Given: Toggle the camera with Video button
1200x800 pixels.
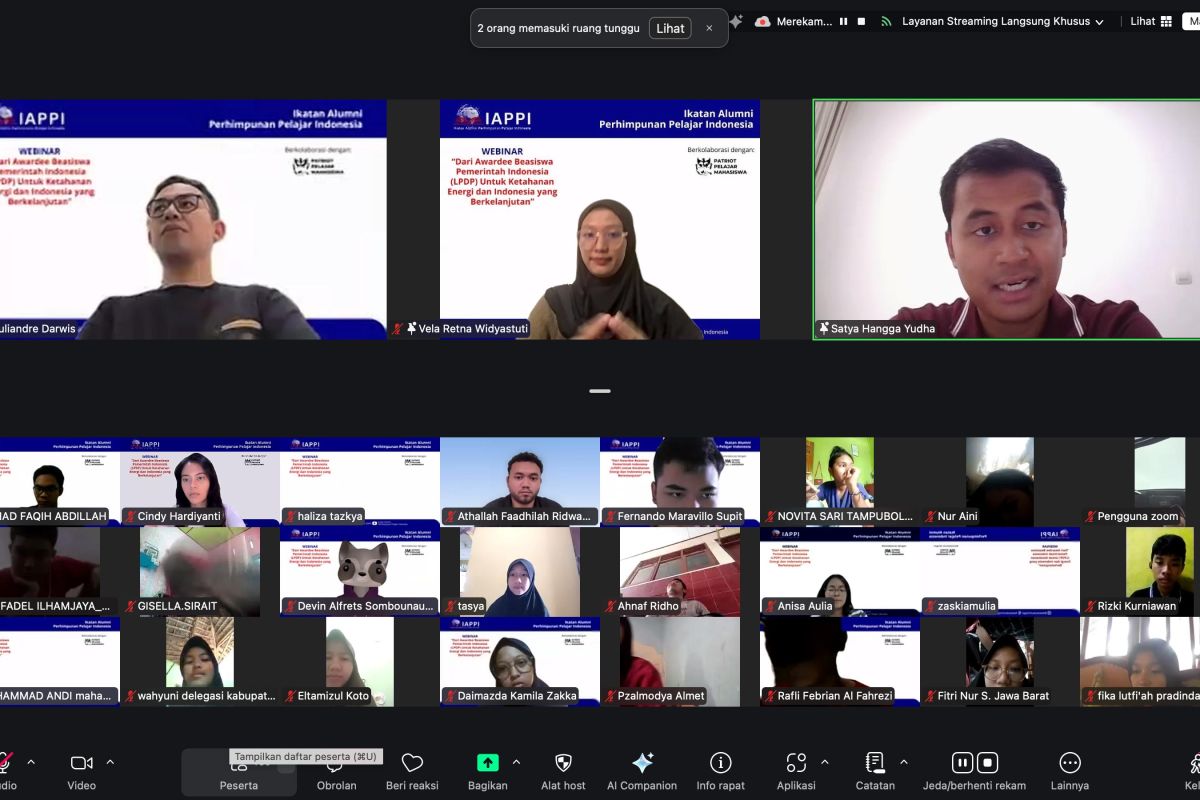Looking at the screenshot, I should (82, 763).
